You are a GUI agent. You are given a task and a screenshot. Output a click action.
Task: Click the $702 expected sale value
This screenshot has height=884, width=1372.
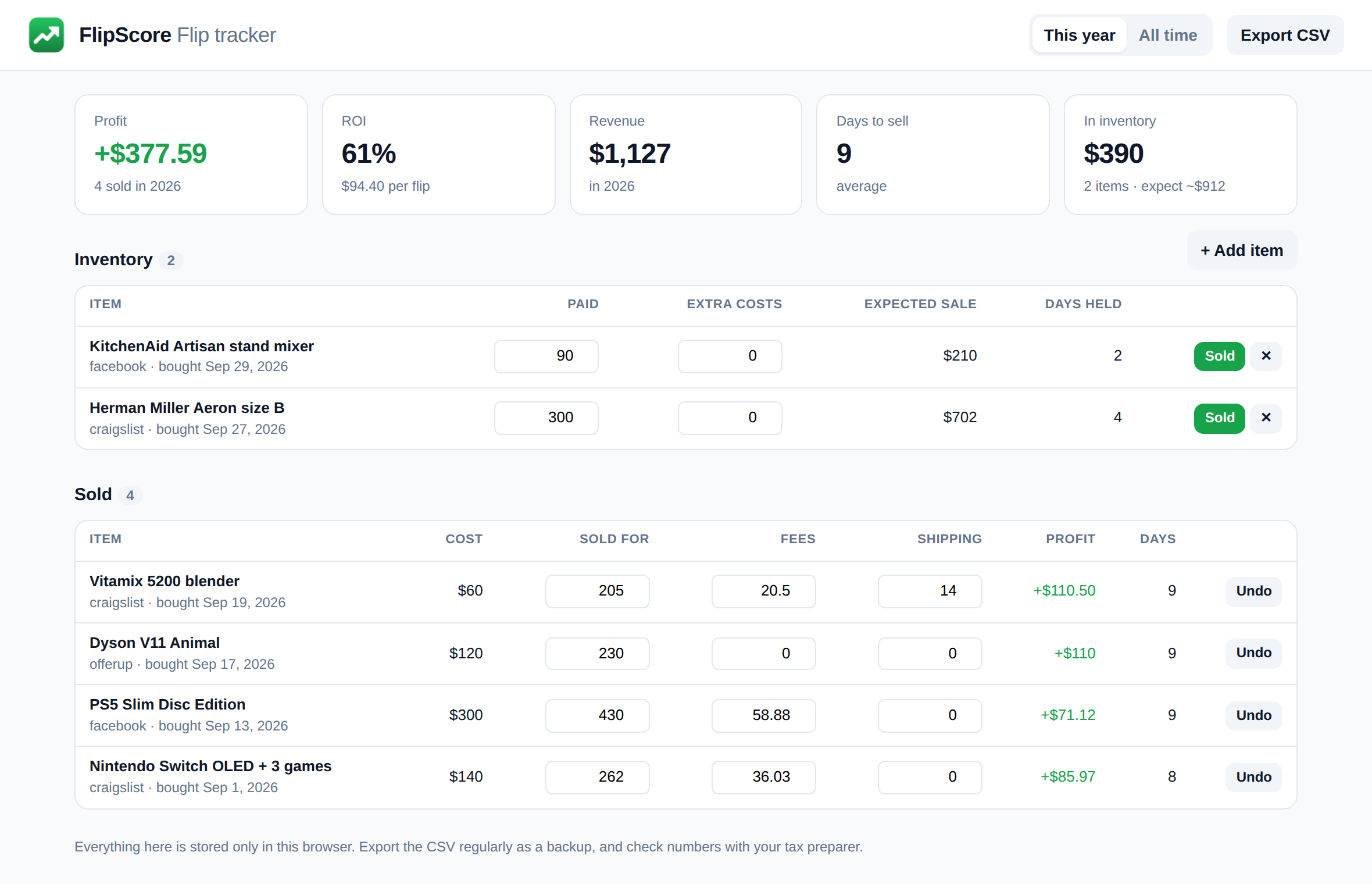(960, 418)
